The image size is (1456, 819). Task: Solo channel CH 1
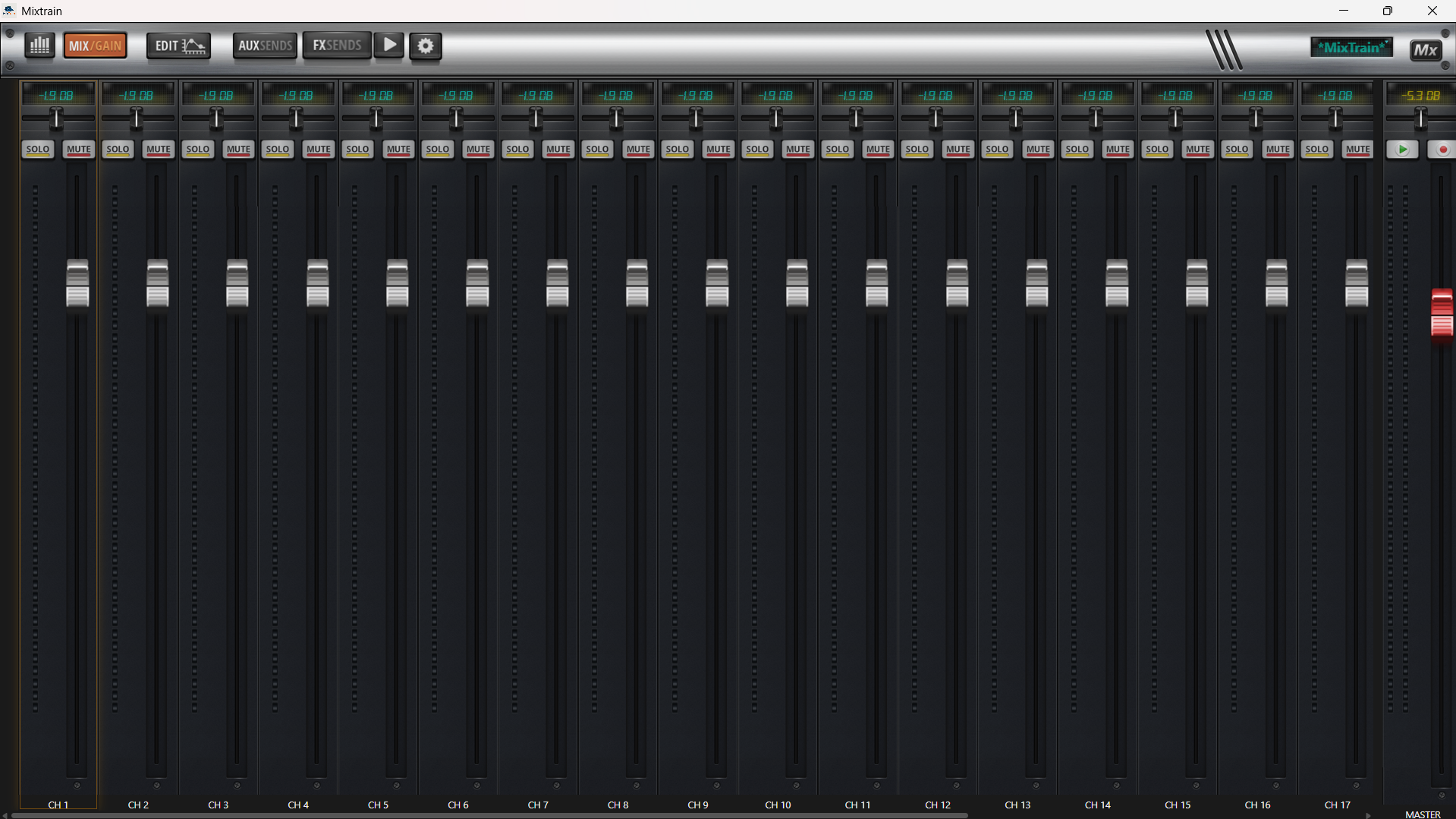(x=38, y=150)
